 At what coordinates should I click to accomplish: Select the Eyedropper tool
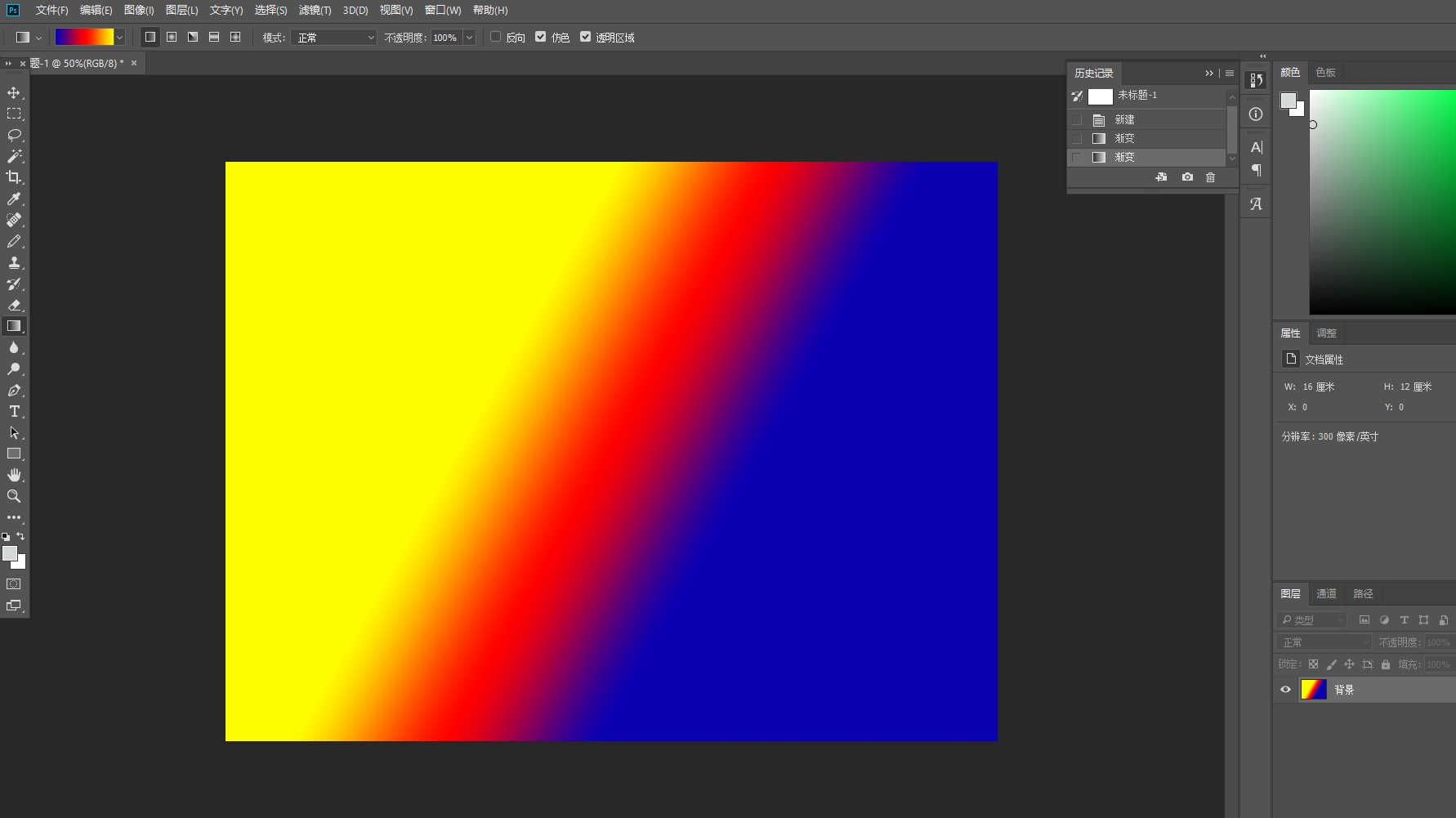click(x=14, y=199)
